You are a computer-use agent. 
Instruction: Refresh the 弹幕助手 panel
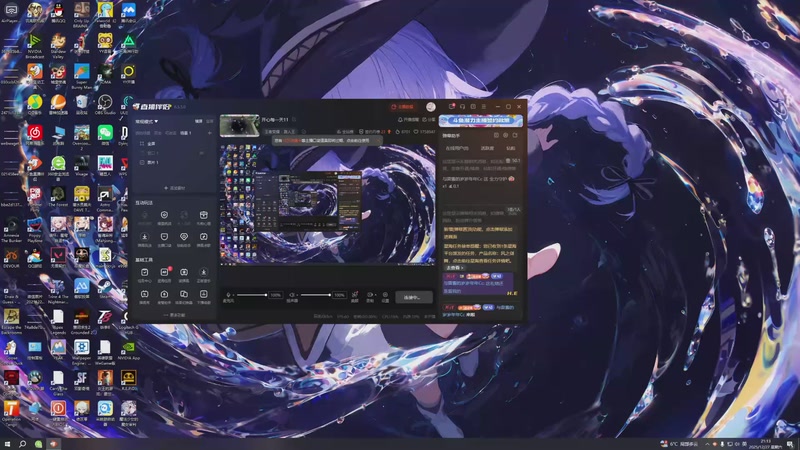coord(515,136)
